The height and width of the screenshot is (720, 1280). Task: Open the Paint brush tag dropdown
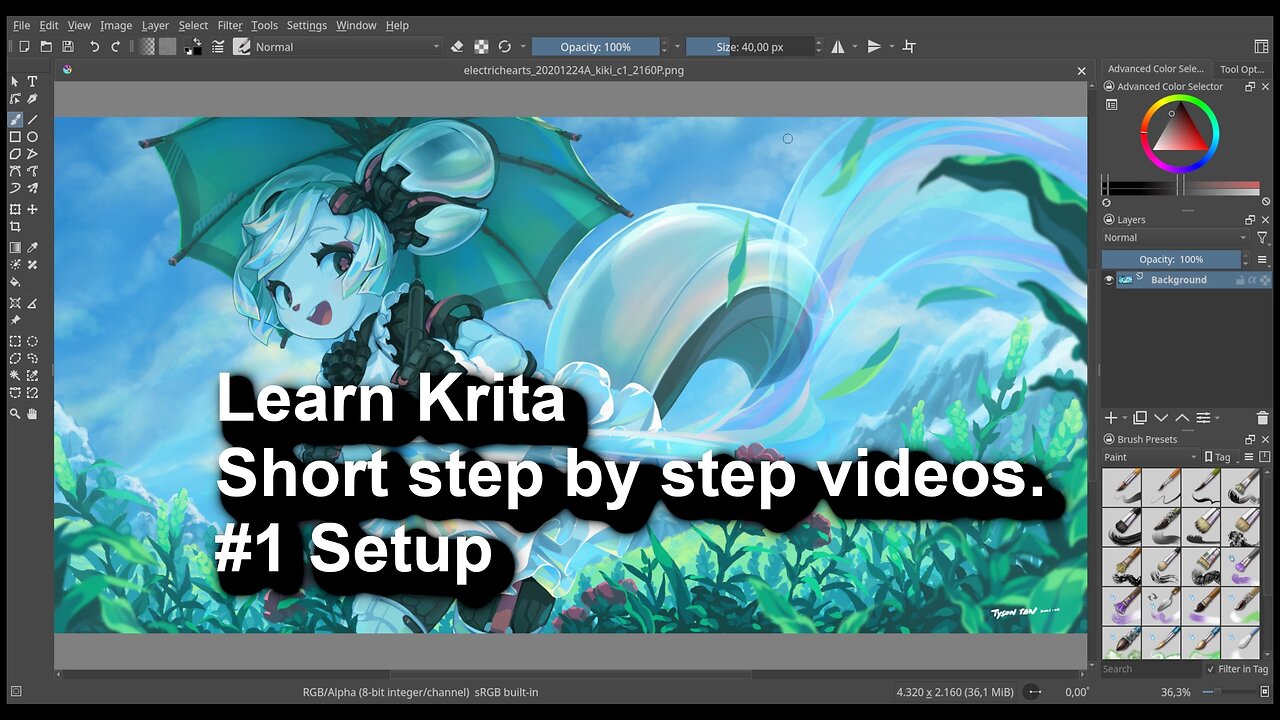coord(1150,457)
